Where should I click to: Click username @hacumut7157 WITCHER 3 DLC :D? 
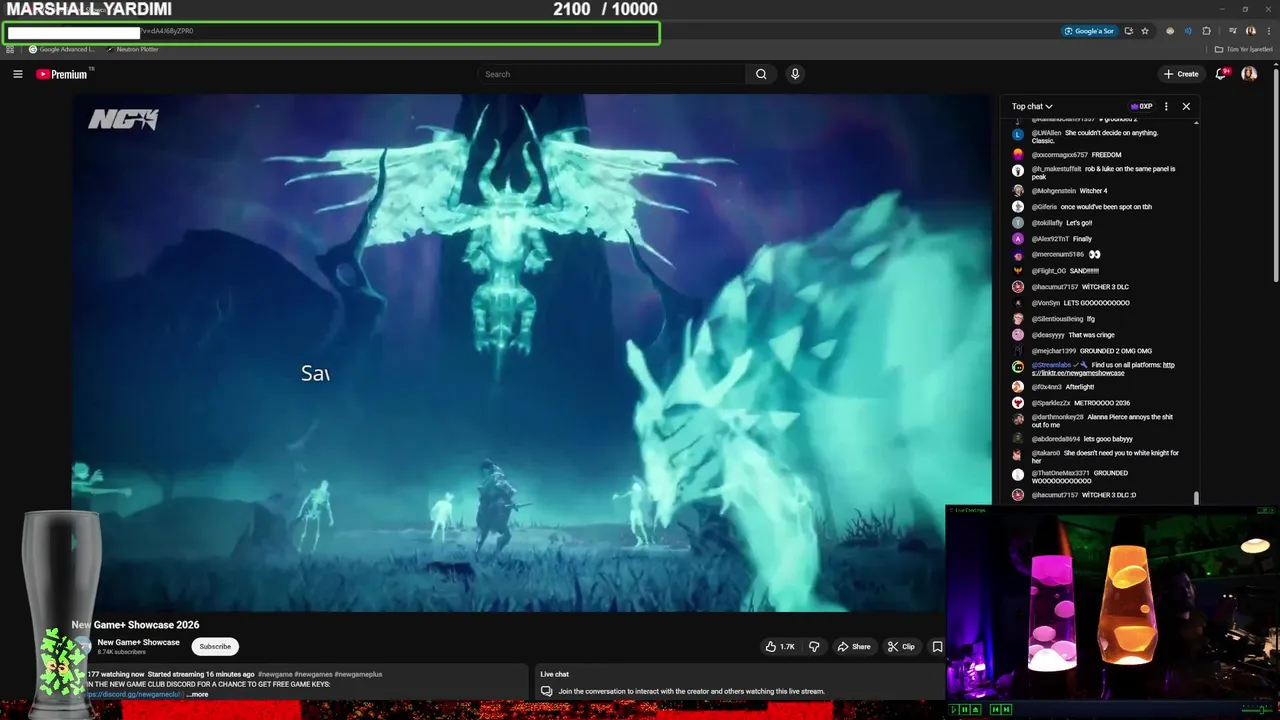pyautogui.click(x=1055, y=495)
